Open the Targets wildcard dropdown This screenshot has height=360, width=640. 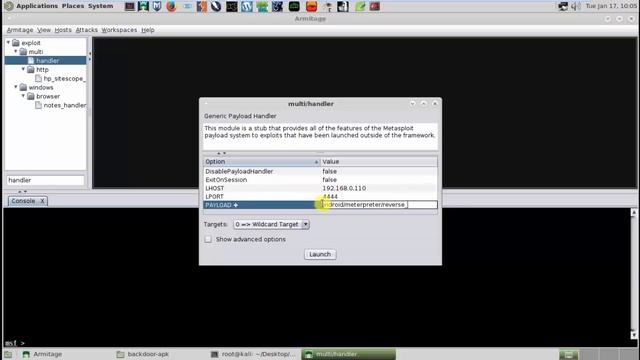pyautogui.click(x=271, y=224)
